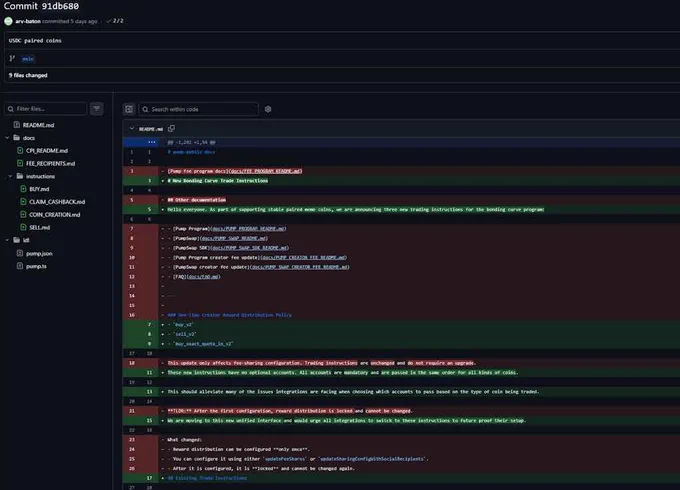Click the hunk header line '@@ -1,202 +1,94 @@'
This screenshot has width=680, height=490.
pos(191,142)
